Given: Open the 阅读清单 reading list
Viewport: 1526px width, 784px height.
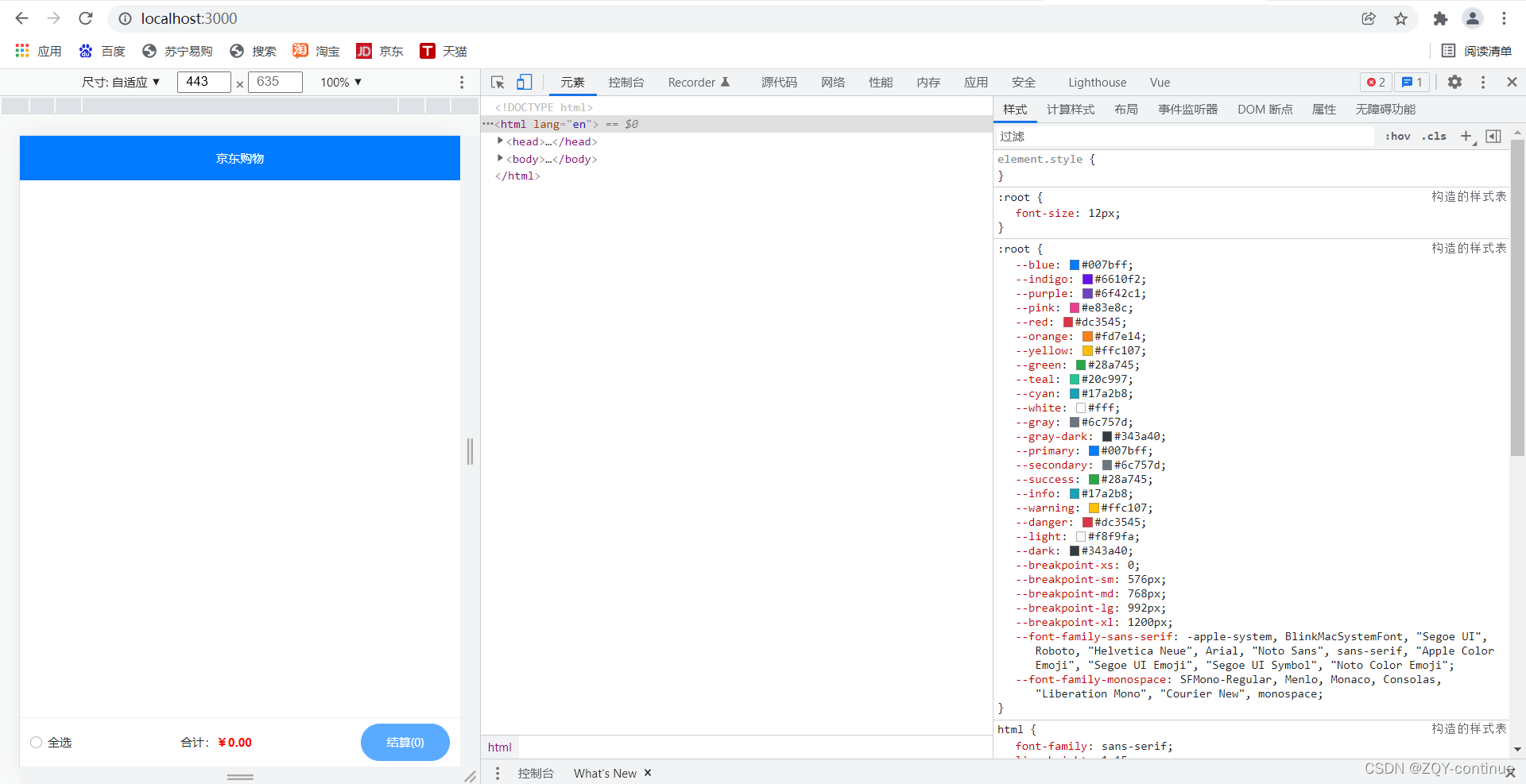Looking at the screenshot, I should (1477, 51).
